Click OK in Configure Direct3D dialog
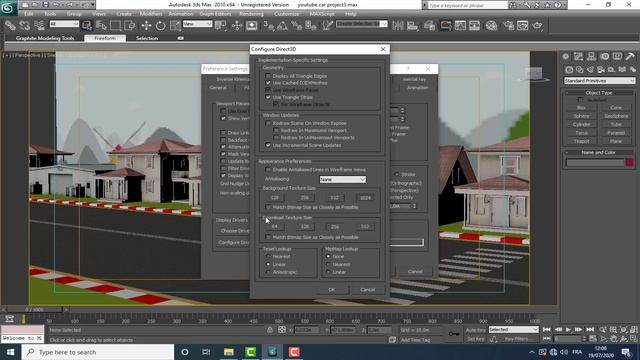 click(x=331, y=290)
